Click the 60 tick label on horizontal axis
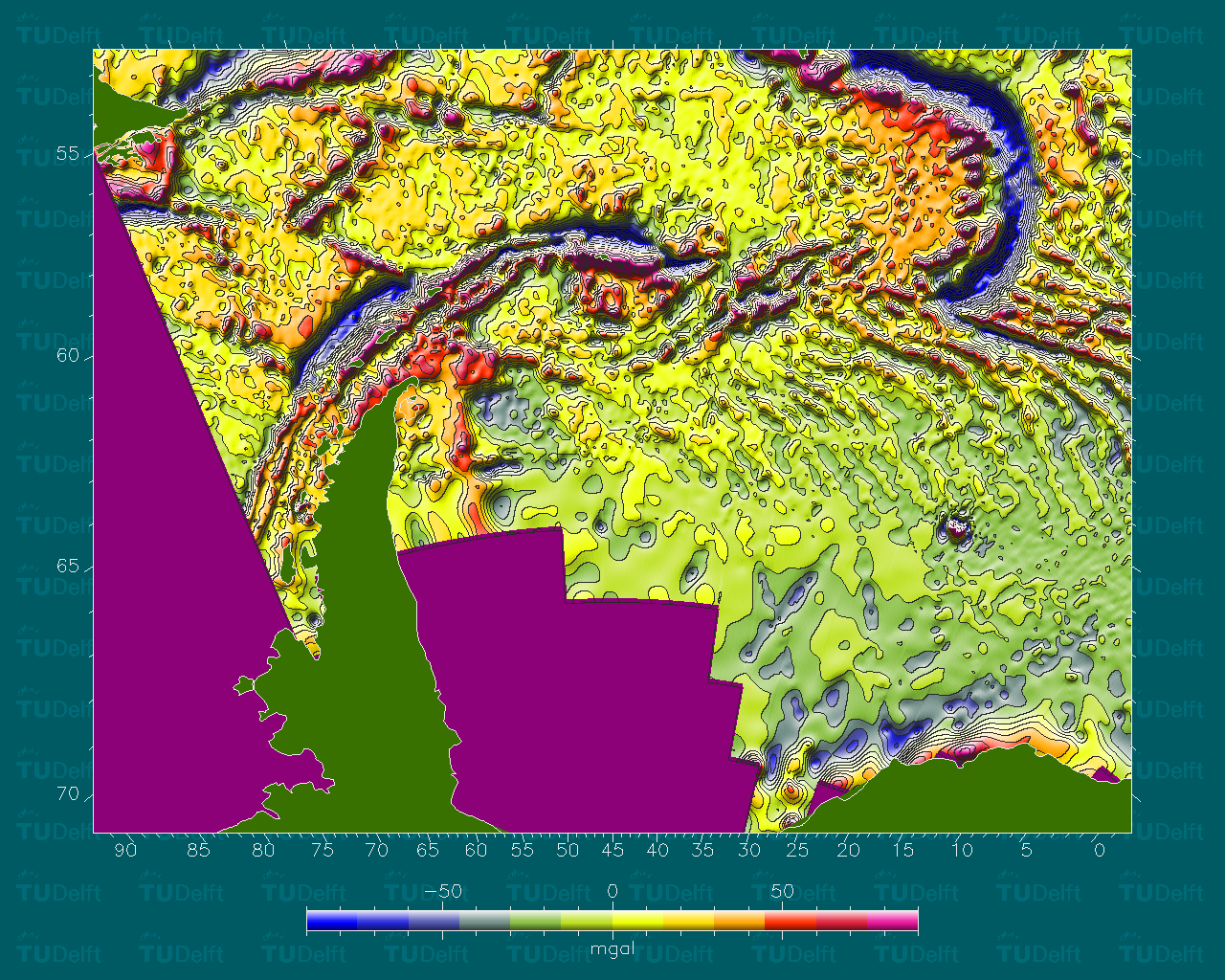 pos(476,850)
